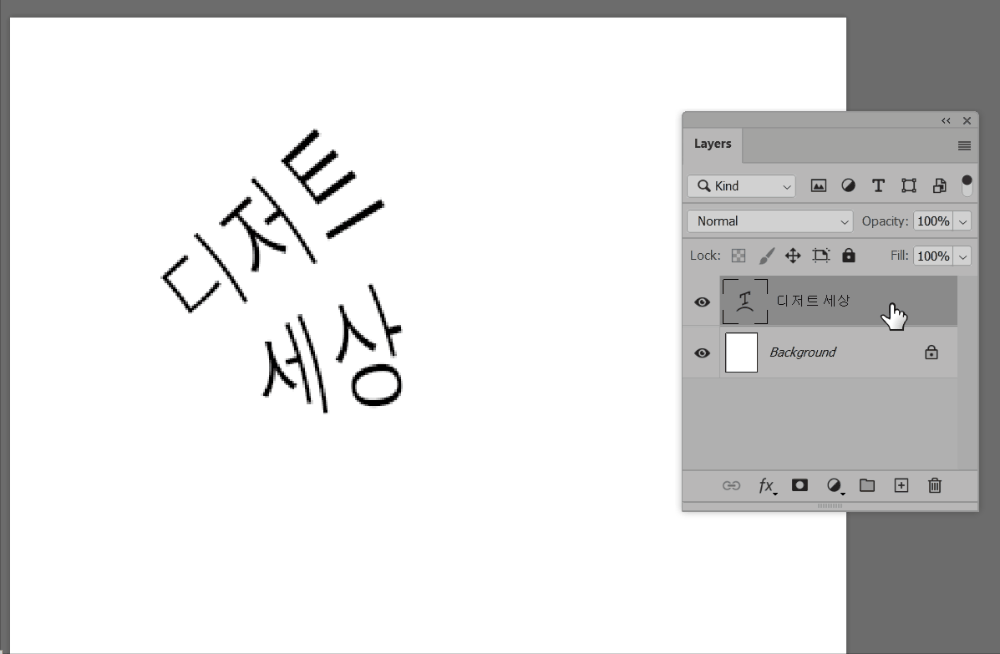Filter layers by type layers icon

[878, 186]
